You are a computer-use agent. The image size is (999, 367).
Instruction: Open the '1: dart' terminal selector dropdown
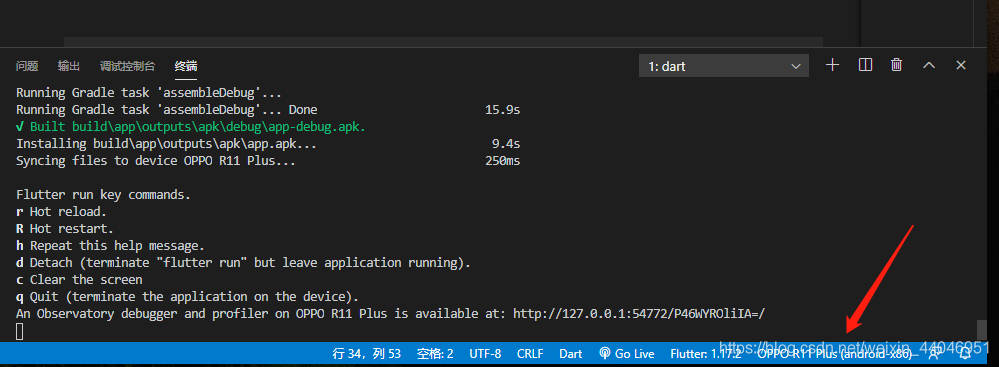pyautogui.click(x=724, y=66)
